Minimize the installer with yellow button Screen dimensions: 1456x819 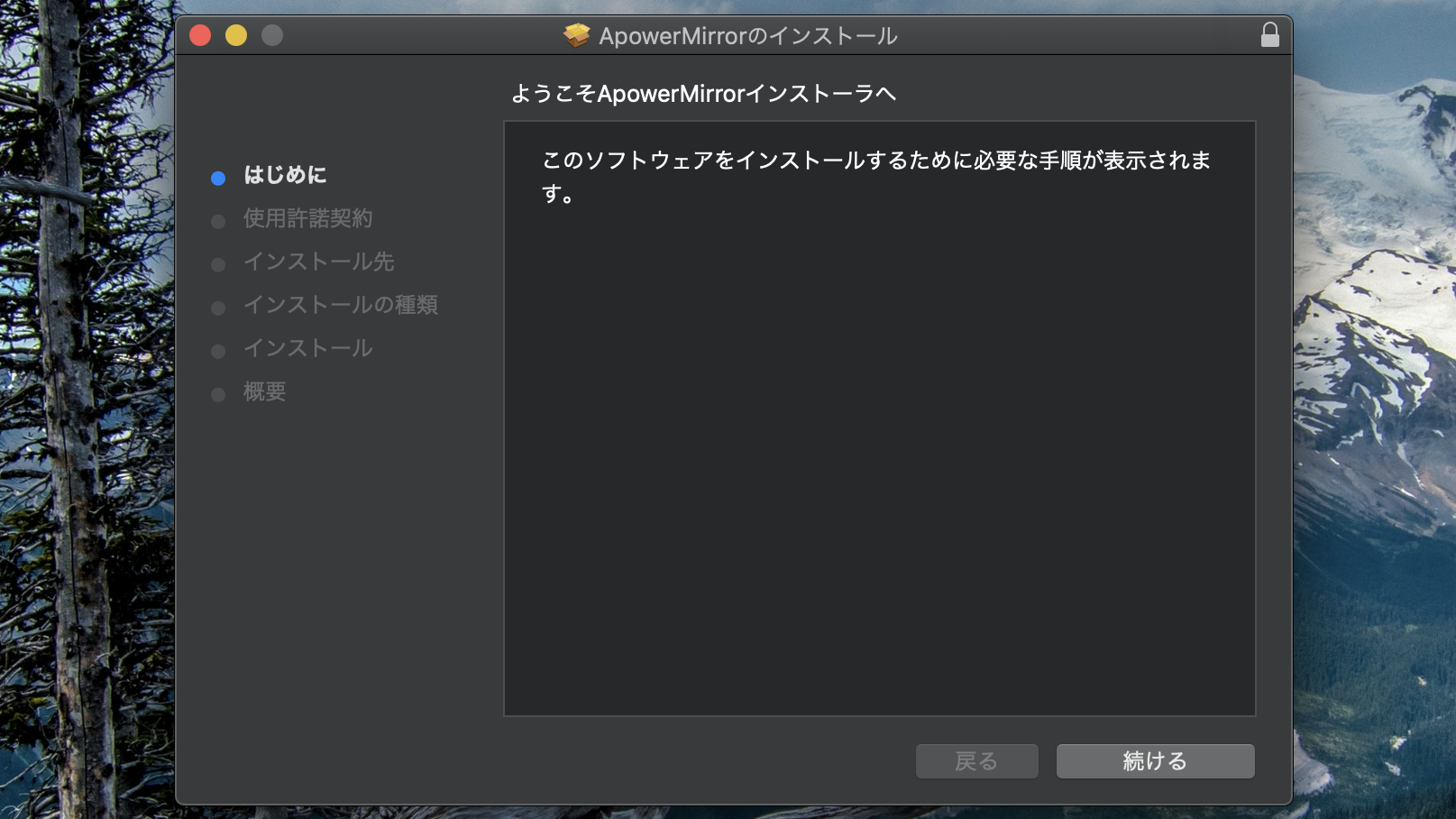tap(236, 35)
